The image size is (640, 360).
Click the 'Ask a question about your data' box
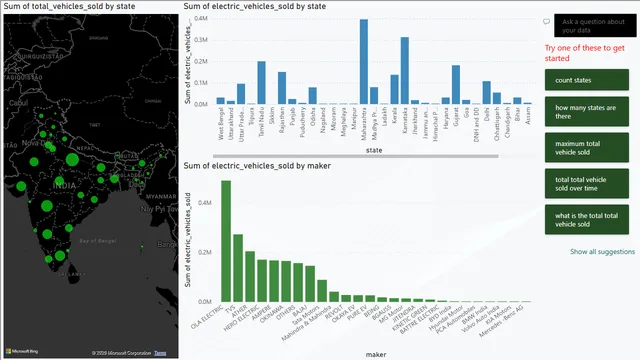[595, 26]
